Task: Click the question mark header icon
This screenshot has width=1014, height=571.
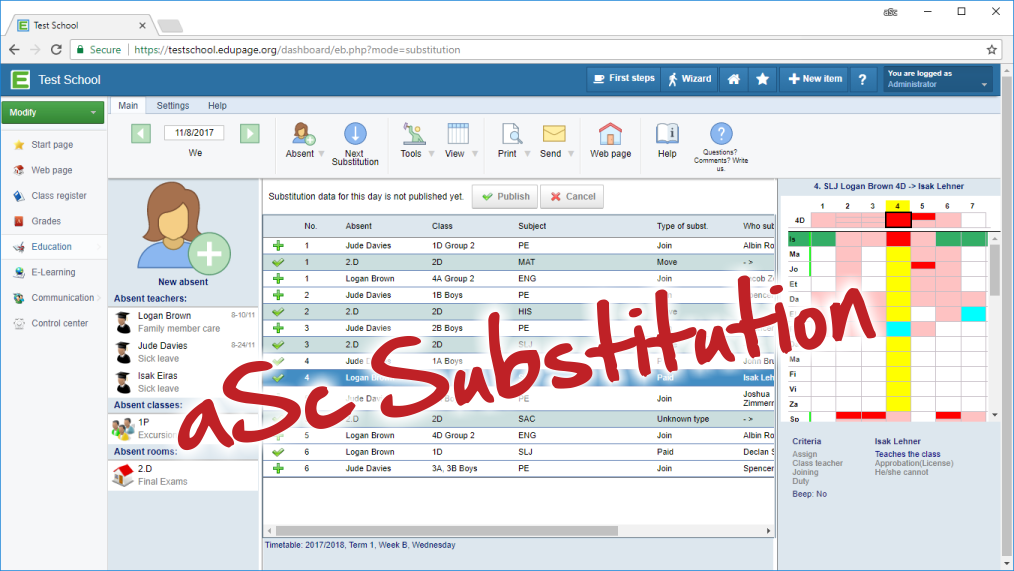Action: click(862, 79)
